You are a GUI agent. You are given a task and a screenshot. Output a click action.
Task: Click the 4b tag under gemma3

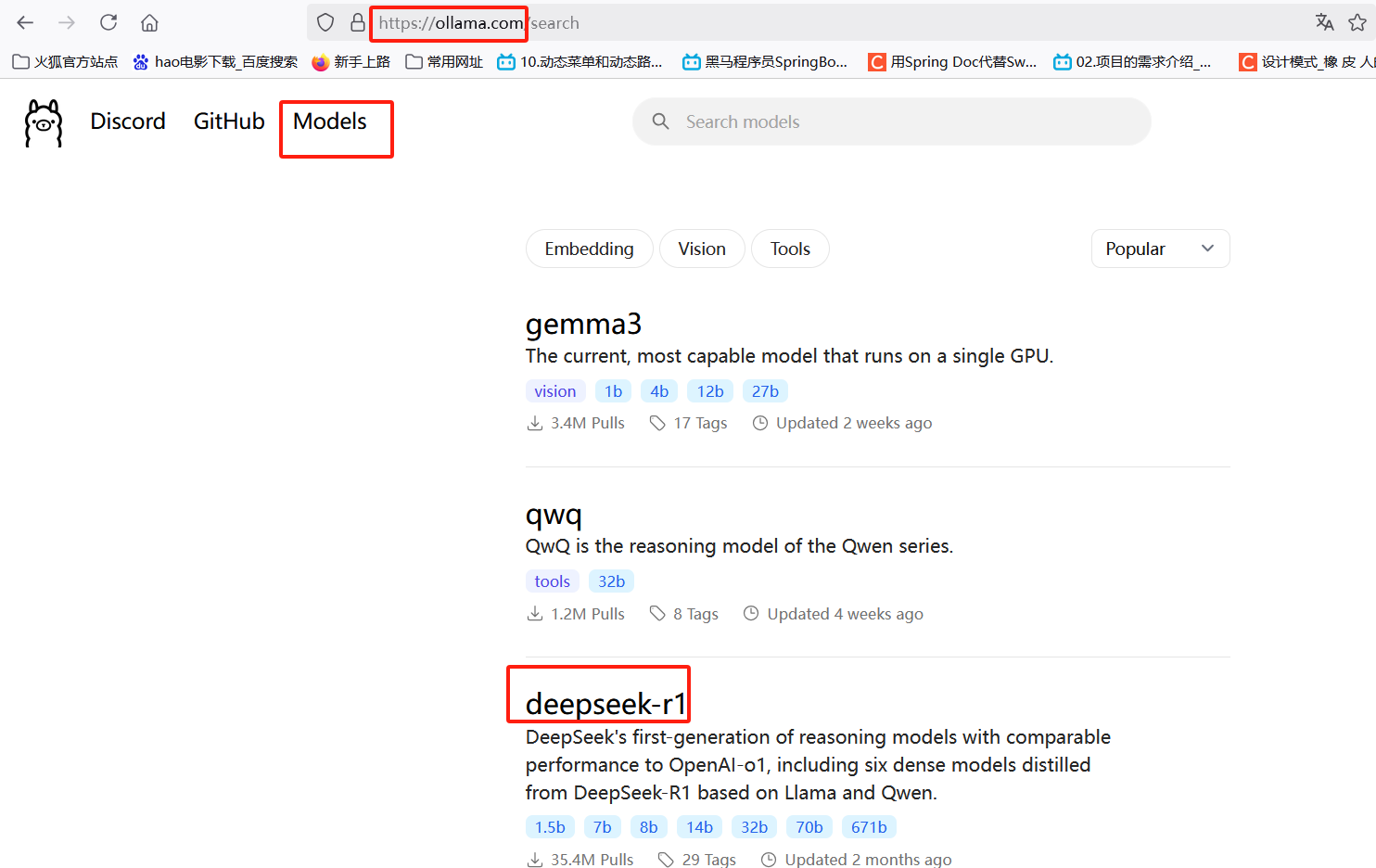pos(659,391)
